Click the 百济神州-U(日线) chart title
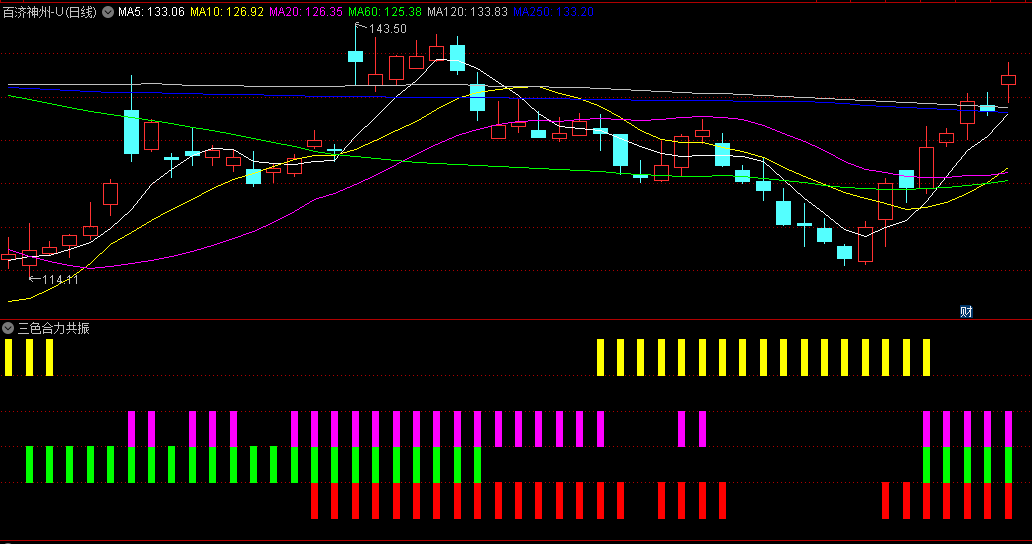 (50, 12)
